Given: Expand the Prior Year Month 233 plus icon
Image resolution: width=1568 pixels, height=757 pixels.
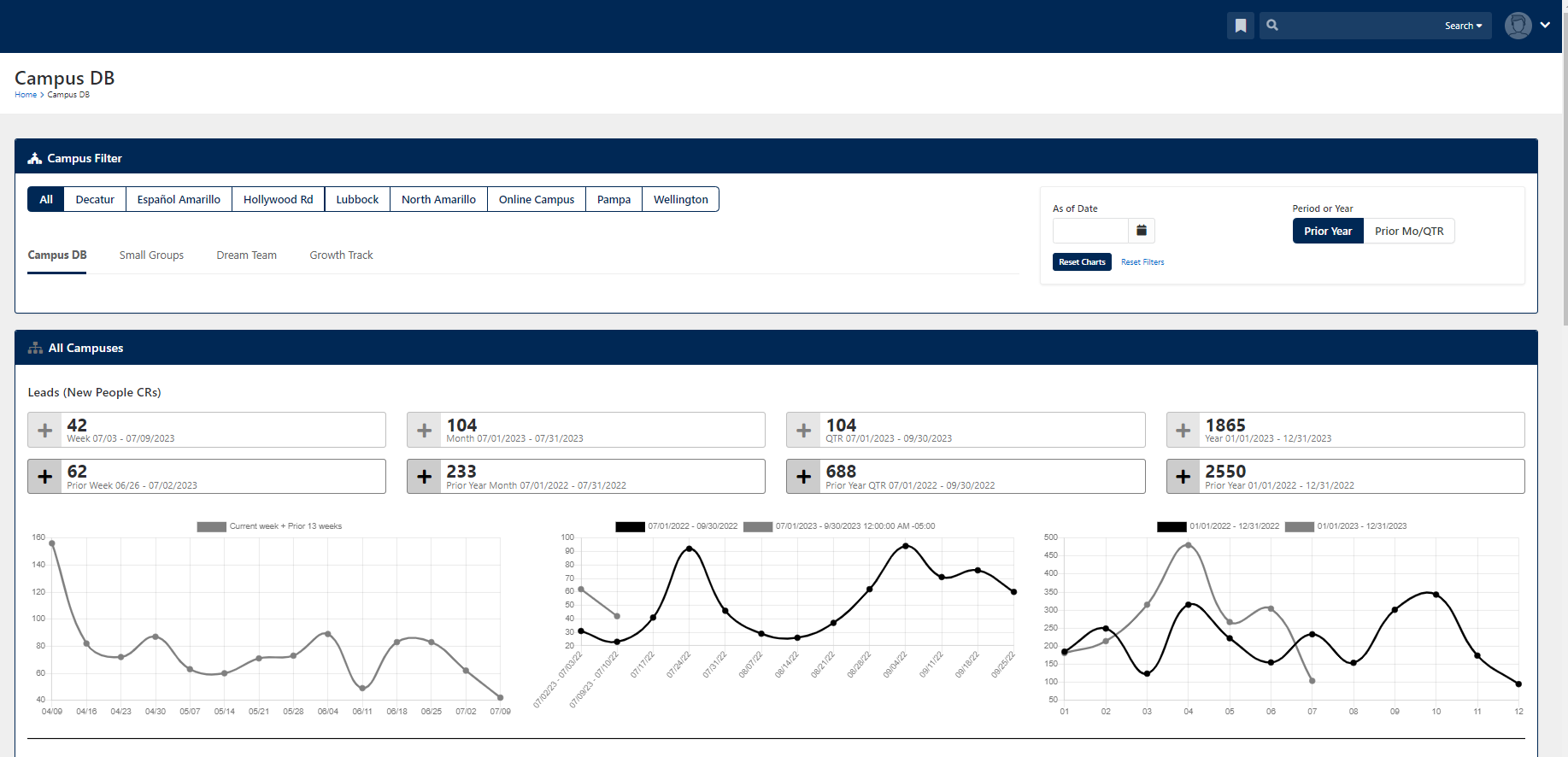Looking at the screenshot, I should coord(425,477).
